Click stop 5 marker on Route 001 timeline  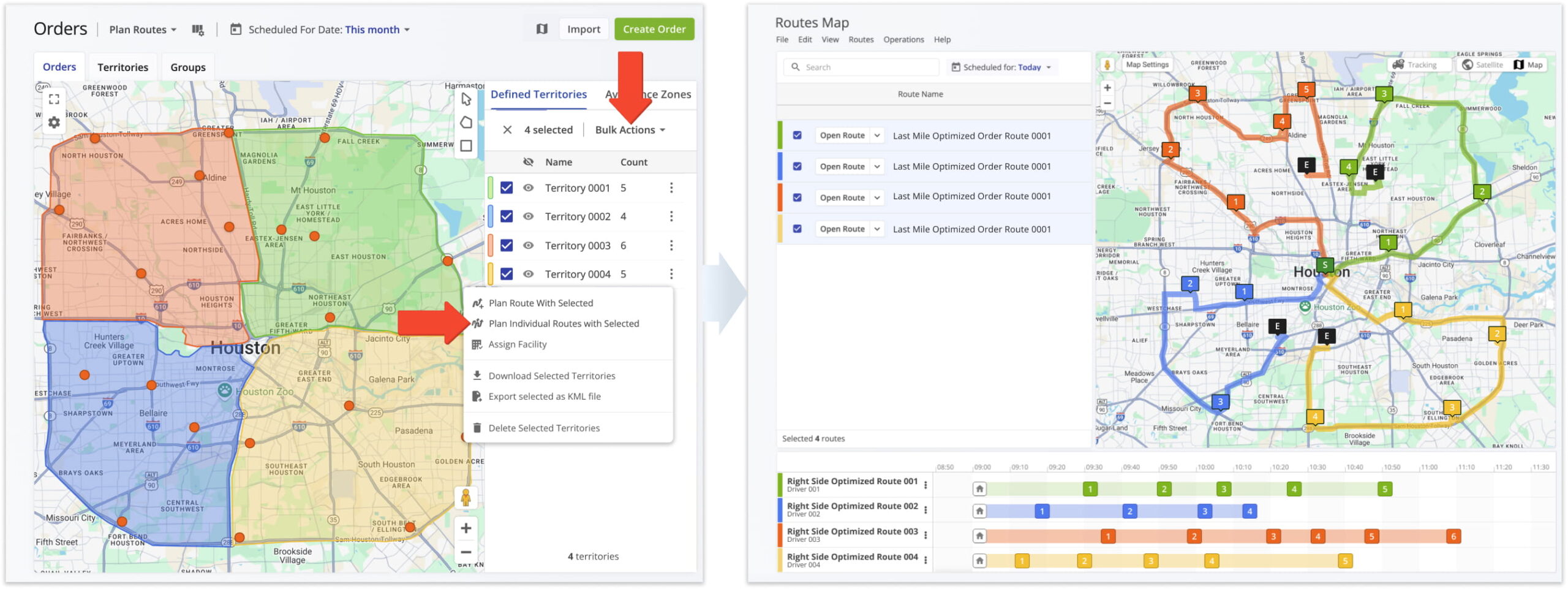[1384, 488]
